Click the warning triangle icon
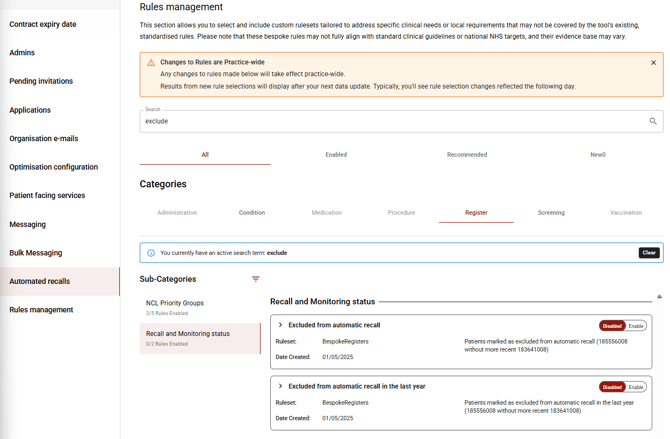Viewport: 670px width, 439px height. pyautogui.click(x=151, y=63)
